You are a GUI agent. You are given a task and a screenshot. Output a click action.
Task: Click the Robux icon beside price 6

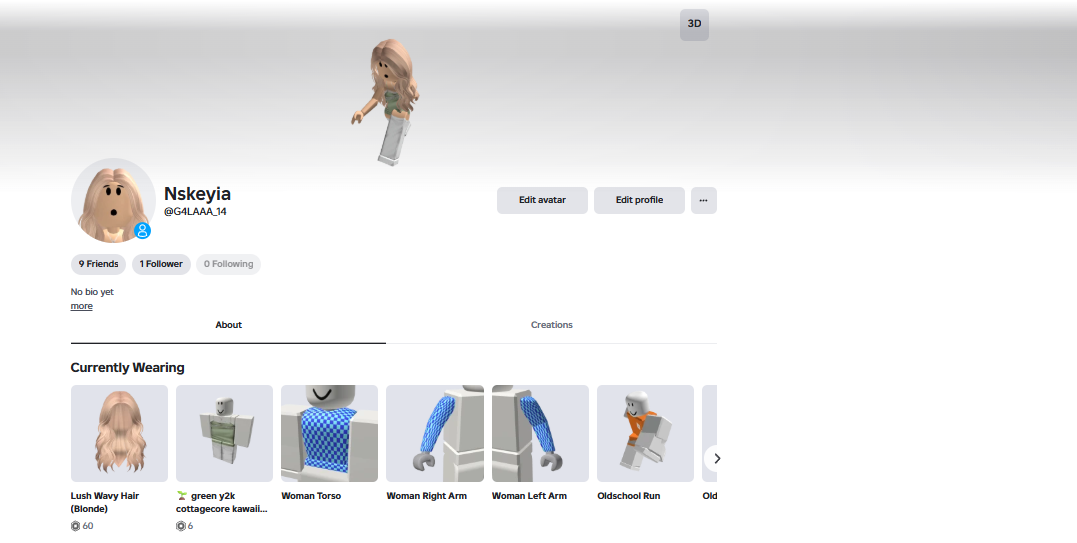(x=181, y=526)
